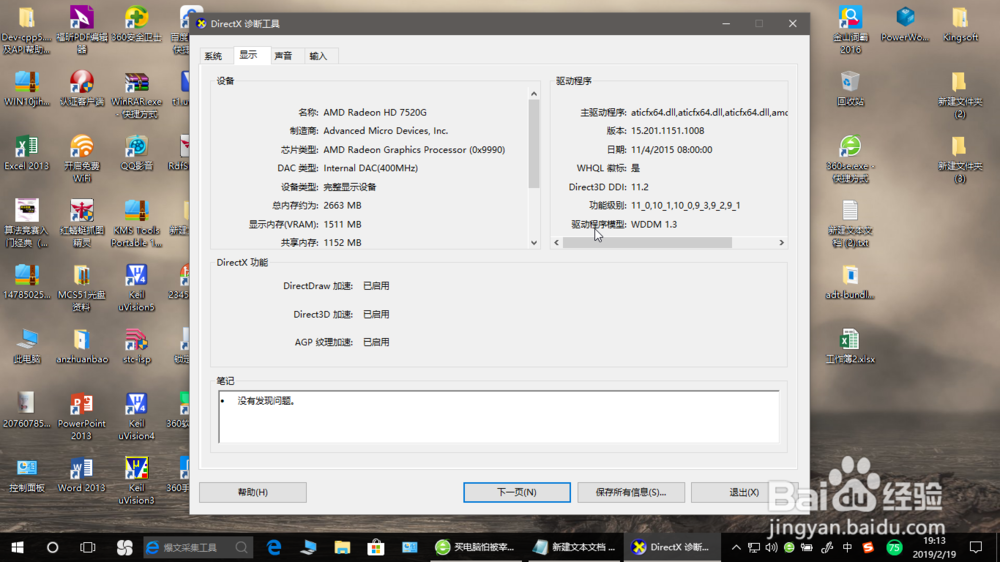This screenshot has width=1000, height=562.
Task: Select AMD Radeon HD 7520G name value
Action: pyautogui.click(x=375, y=112)
